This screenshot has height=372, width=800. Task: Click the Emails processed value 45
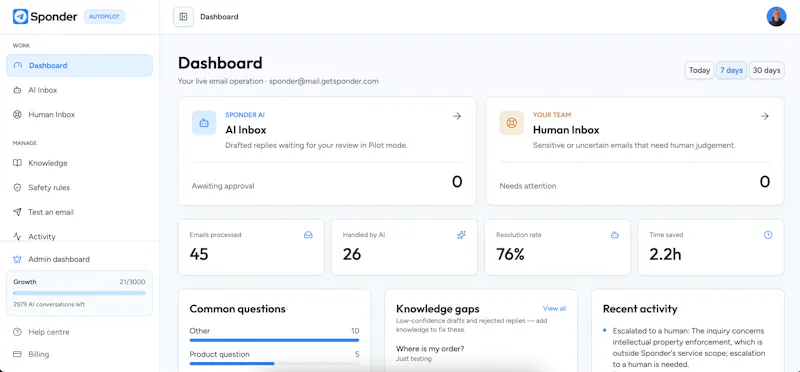click(199, 254)
